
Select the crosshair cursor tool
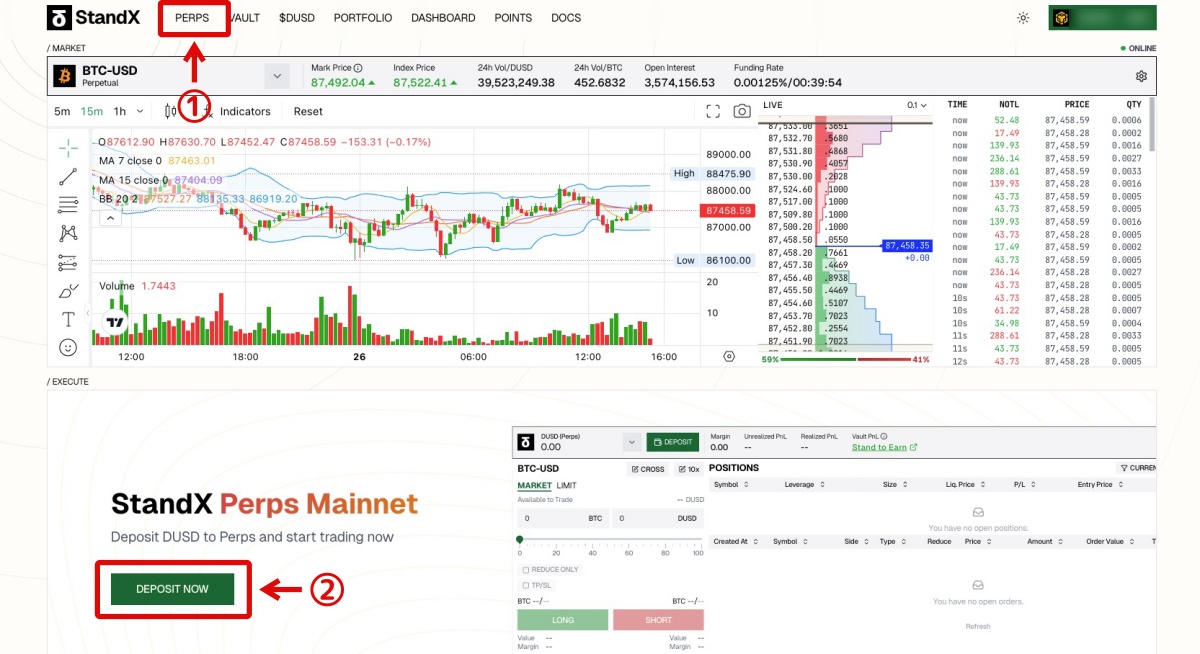point(67,146)
